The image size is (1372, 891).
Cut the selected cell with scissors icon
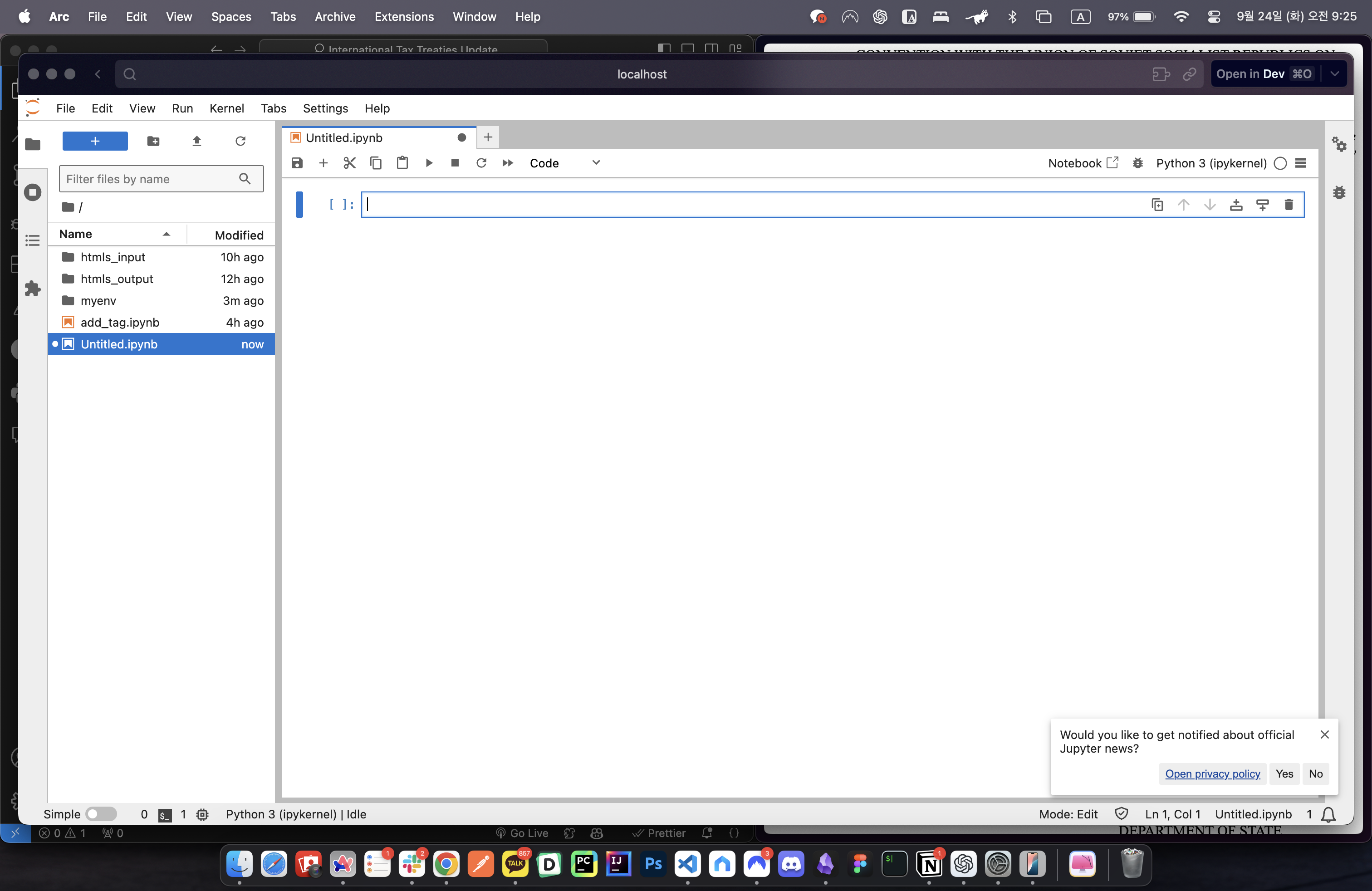pyautogui.click(x=349, y=163)
